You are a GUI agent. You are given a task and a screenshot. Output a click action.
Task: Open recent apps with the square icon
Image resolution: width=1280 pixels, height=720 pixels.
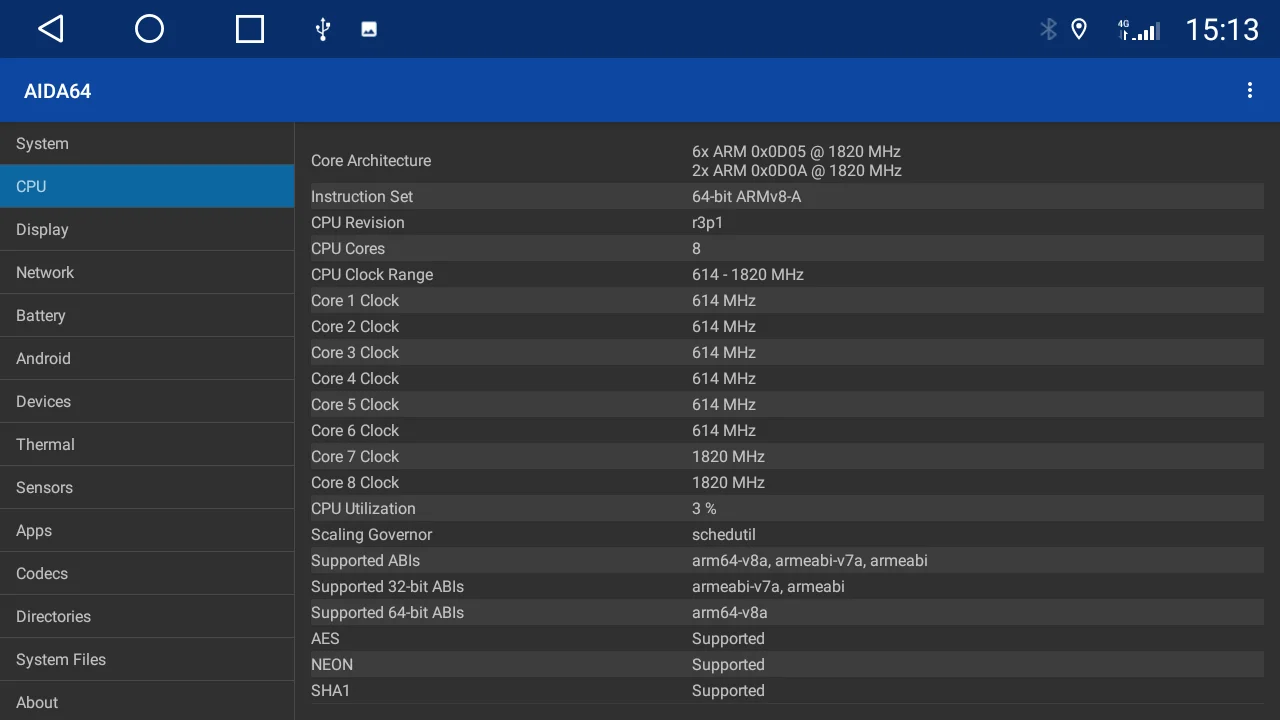[x=250, y=29]
